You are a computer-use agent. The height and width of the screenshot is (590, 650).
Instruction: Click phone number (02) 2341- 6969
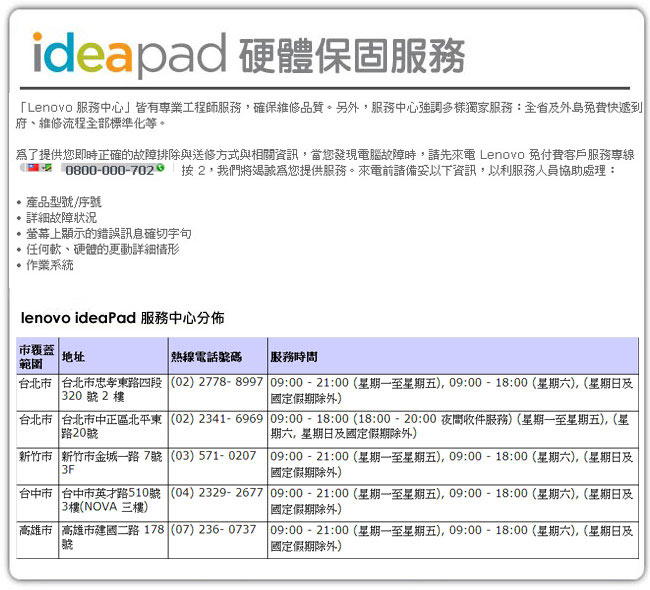tap(217, 419)
